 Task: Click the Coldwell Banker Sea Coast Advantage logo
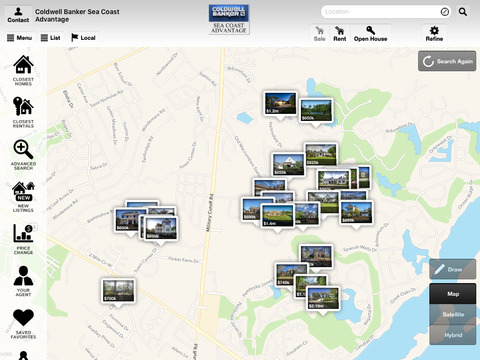tap(229, 19)
